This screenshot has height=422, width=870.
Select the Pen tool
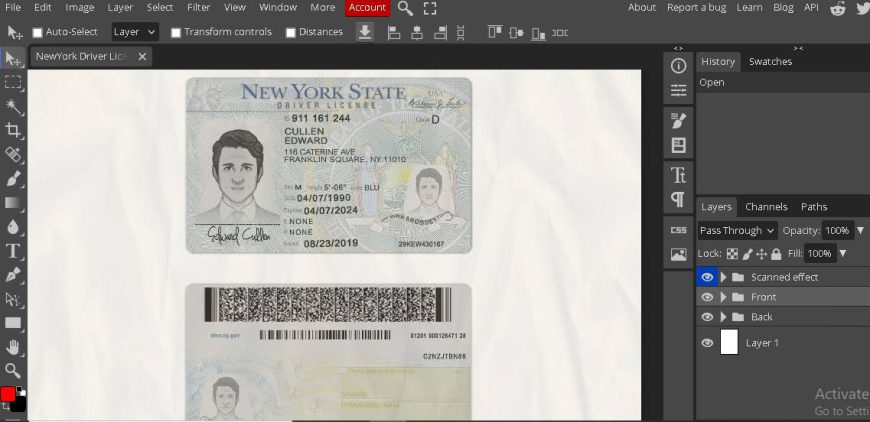(x=13, y=275)
